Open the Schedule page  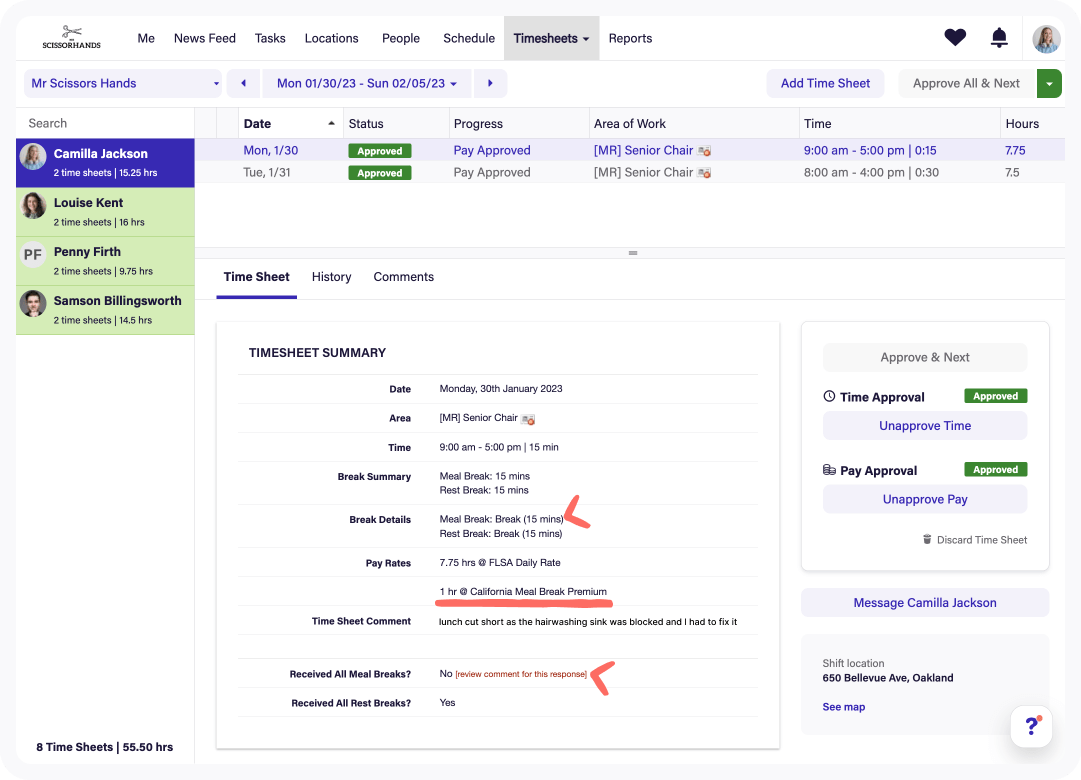point(469,39)
